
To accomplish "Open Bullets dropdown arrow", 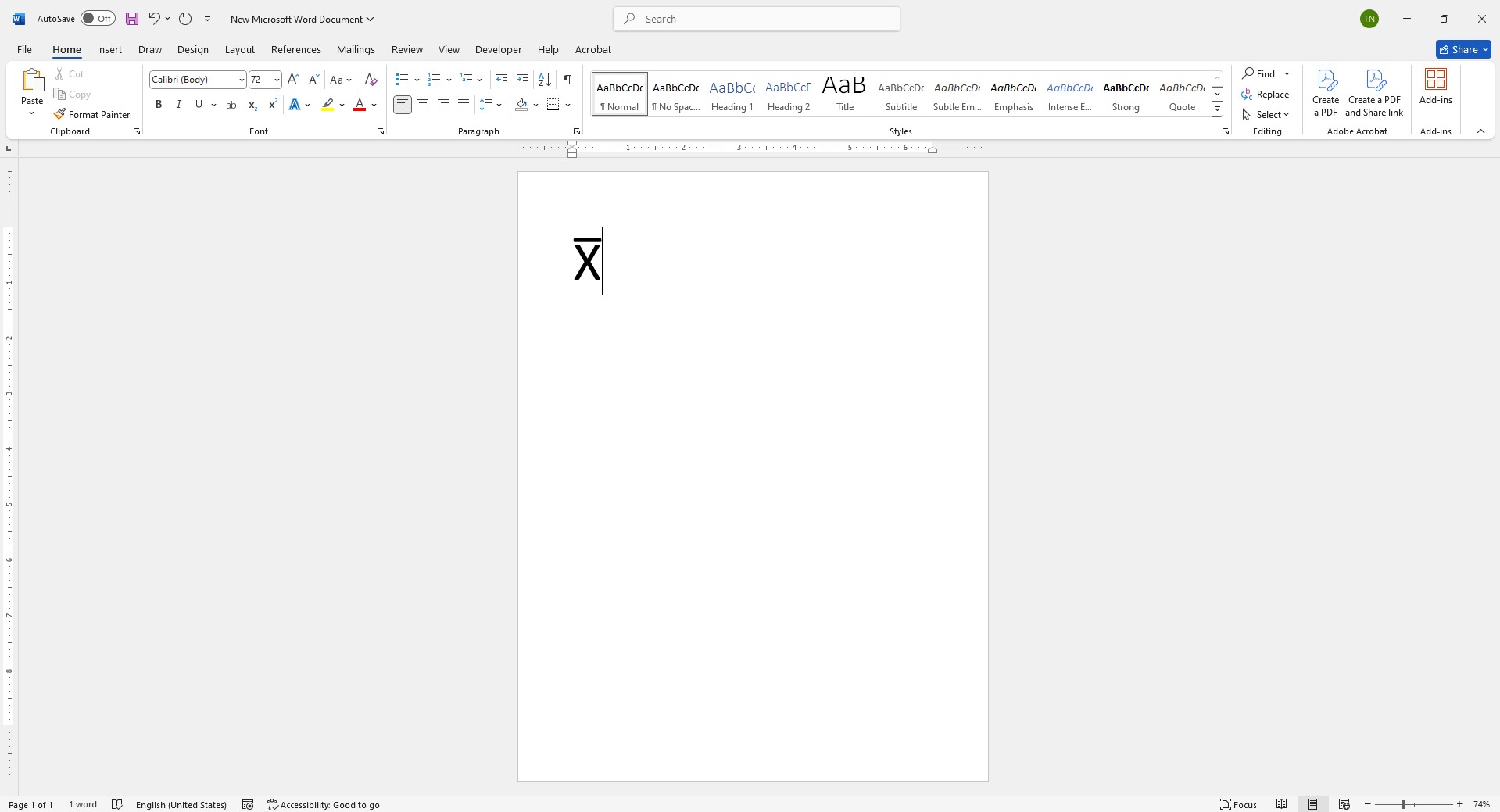I will (x=417, y=80).
